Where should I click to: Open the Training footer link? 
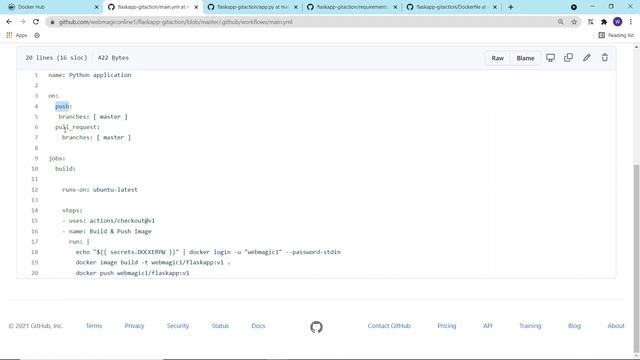[530, 326]
